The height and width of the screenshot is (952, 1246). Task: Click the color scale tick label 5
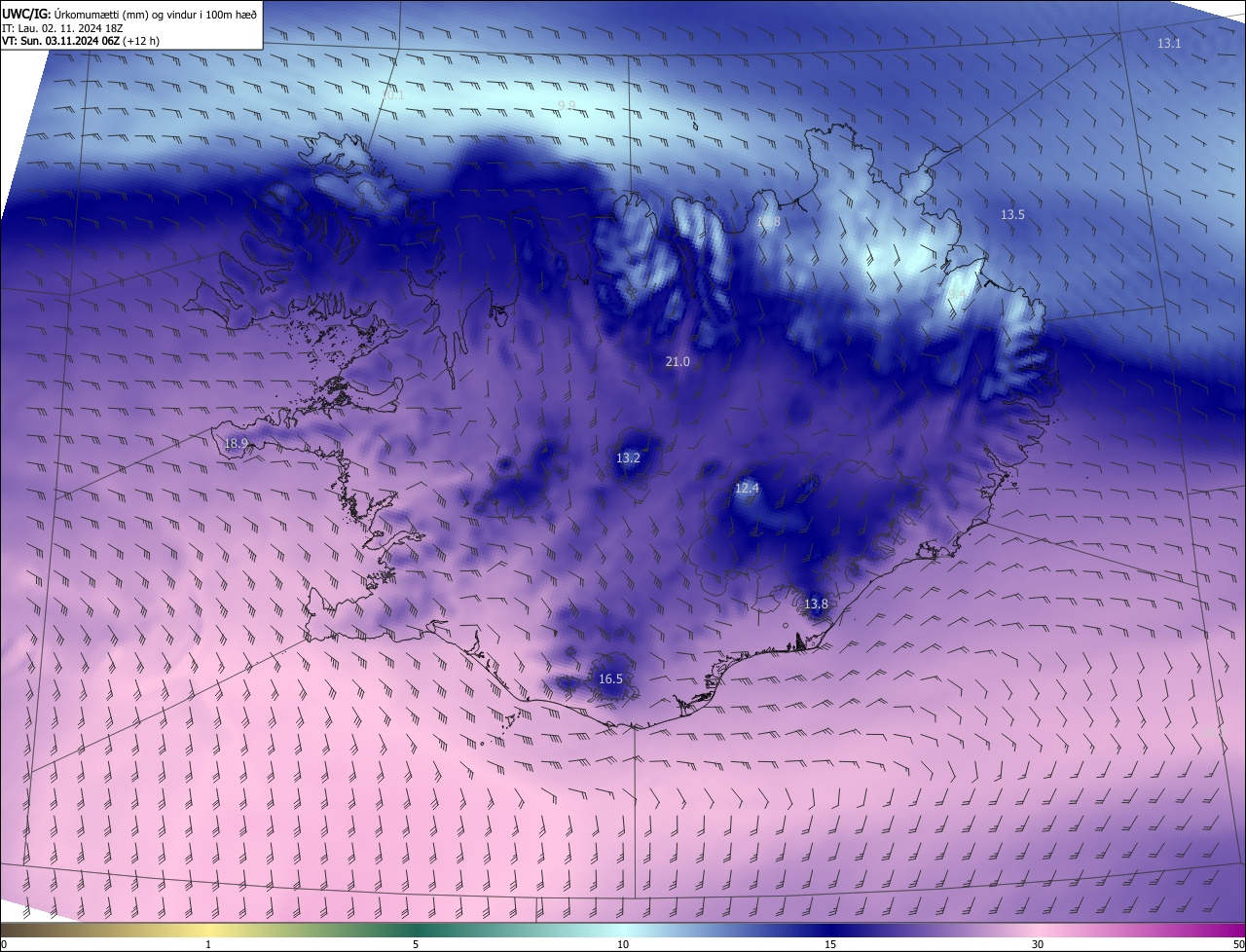[x=416, y=944]
